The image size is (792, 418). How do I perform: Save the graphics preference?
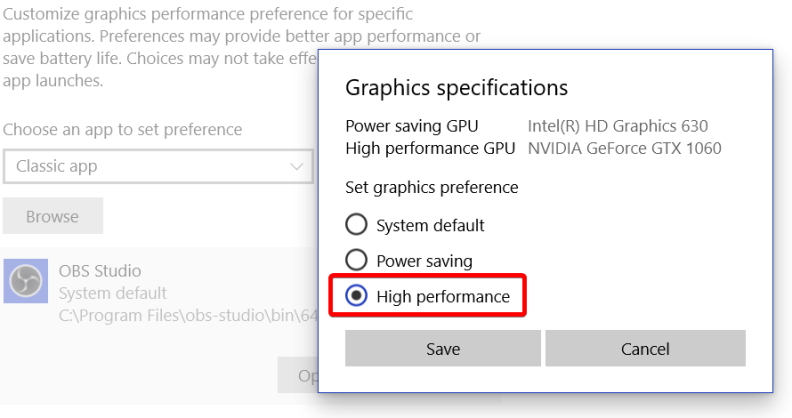[442, 349]
